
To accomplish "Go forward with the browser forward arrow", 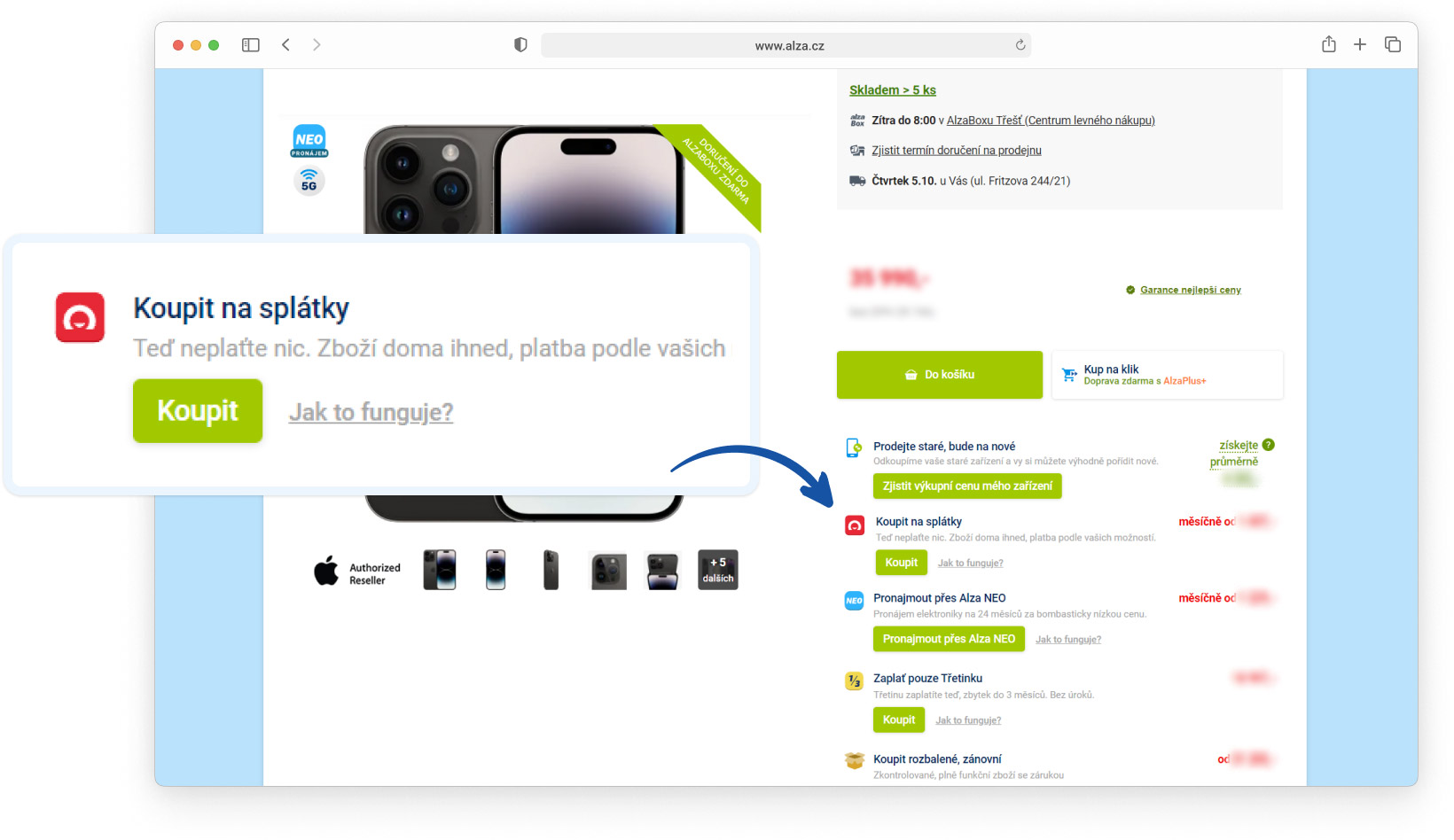I will [x=317, y=45].
